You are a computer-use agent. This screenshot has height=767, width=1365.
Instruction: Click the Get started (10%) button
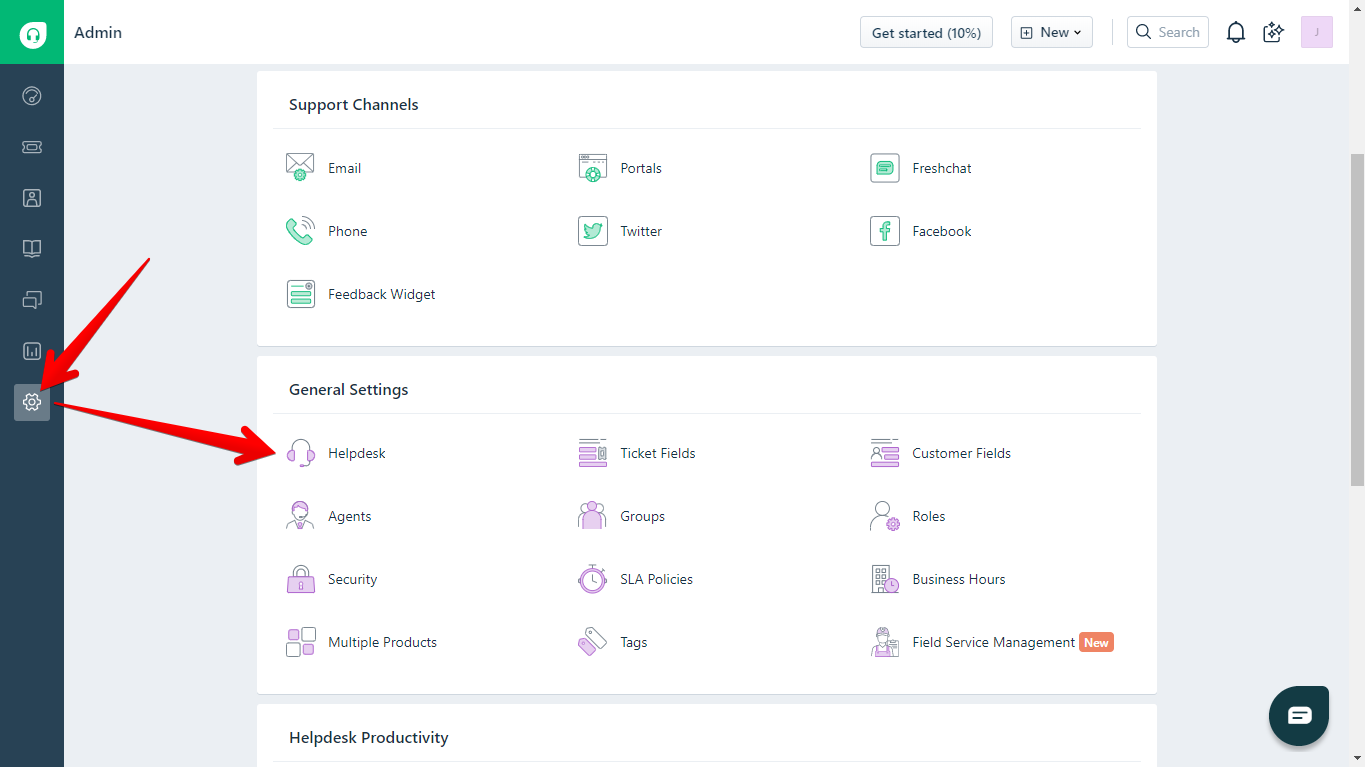926,32
